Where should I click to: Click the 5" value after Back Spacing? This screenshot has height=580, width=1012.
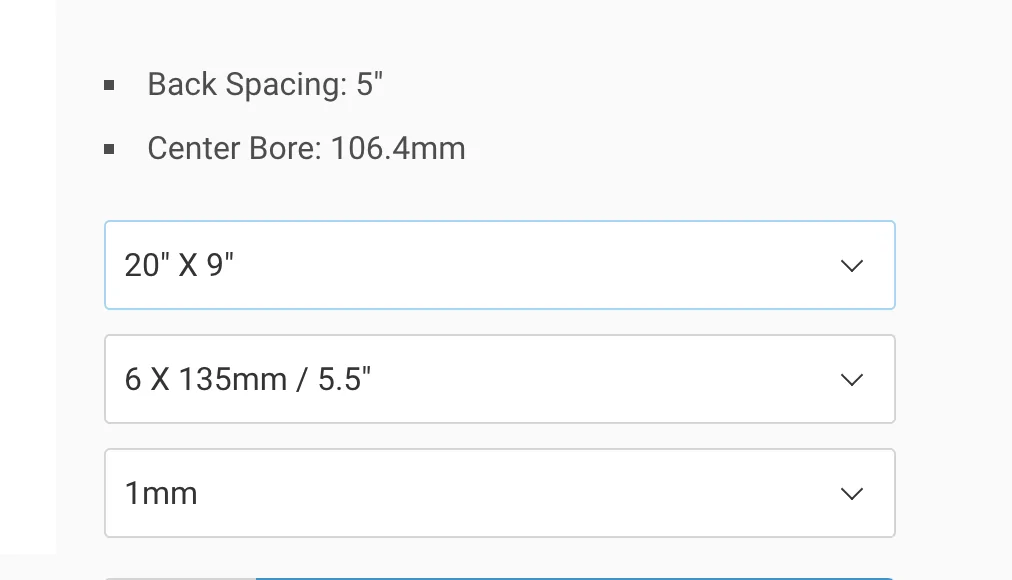click(x=370, y=85)
